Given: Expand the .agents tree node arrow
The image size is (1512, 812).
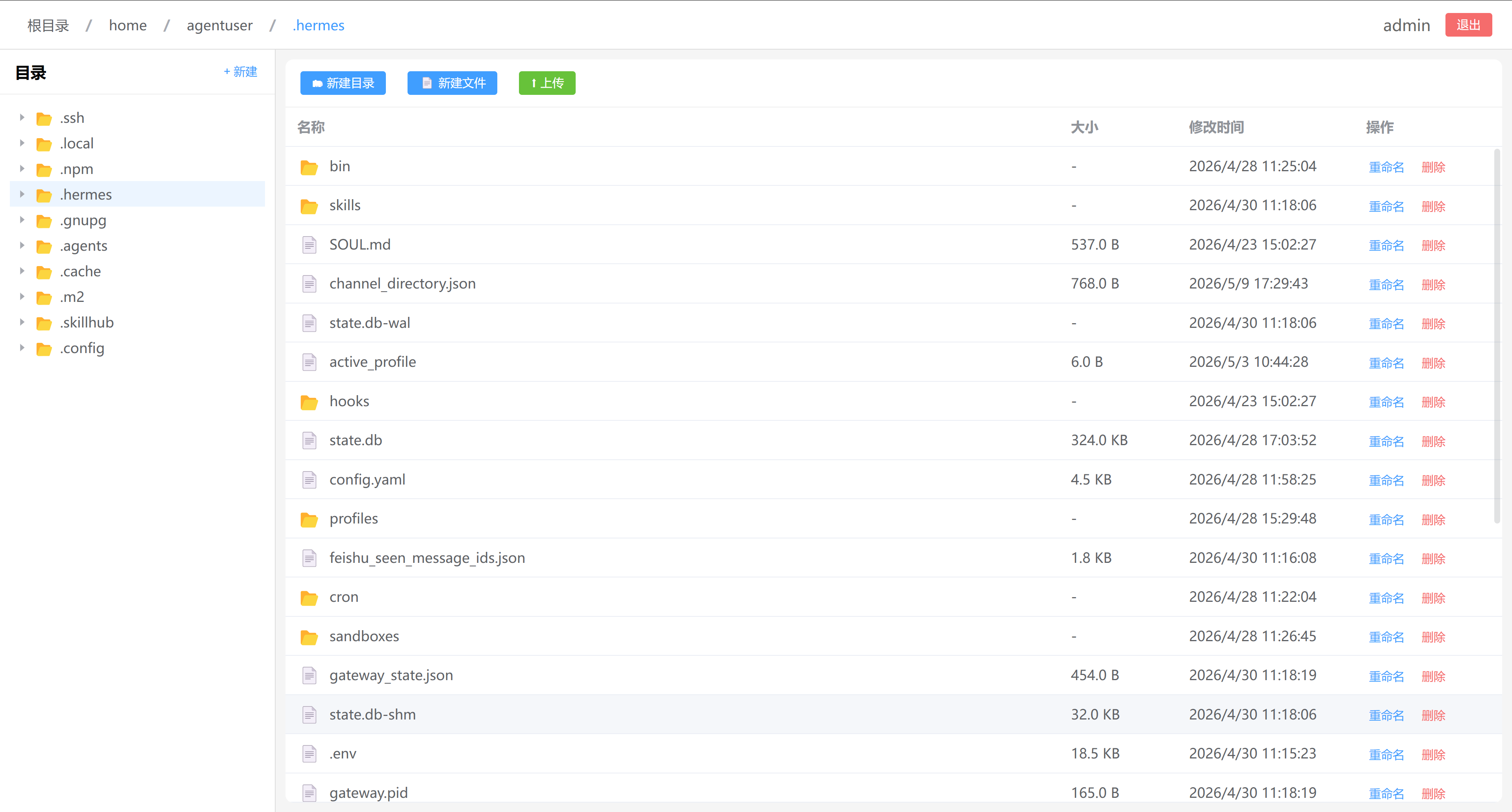Looking at the screenshot, I should (22, 245).
